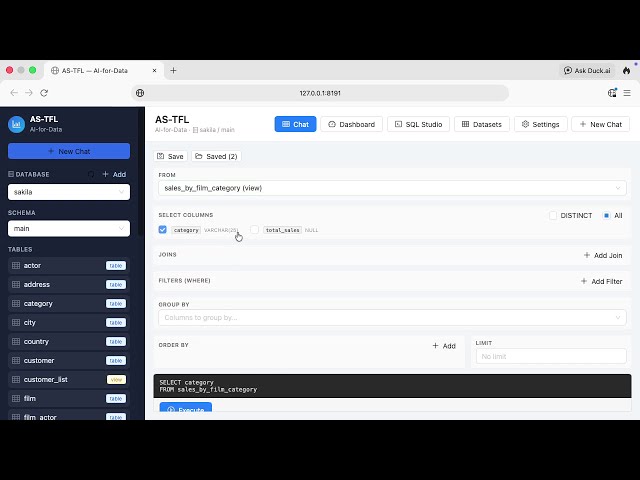Toggle the All columns checkbox
This screenshot has height=480, width=640.
(607, 216)
